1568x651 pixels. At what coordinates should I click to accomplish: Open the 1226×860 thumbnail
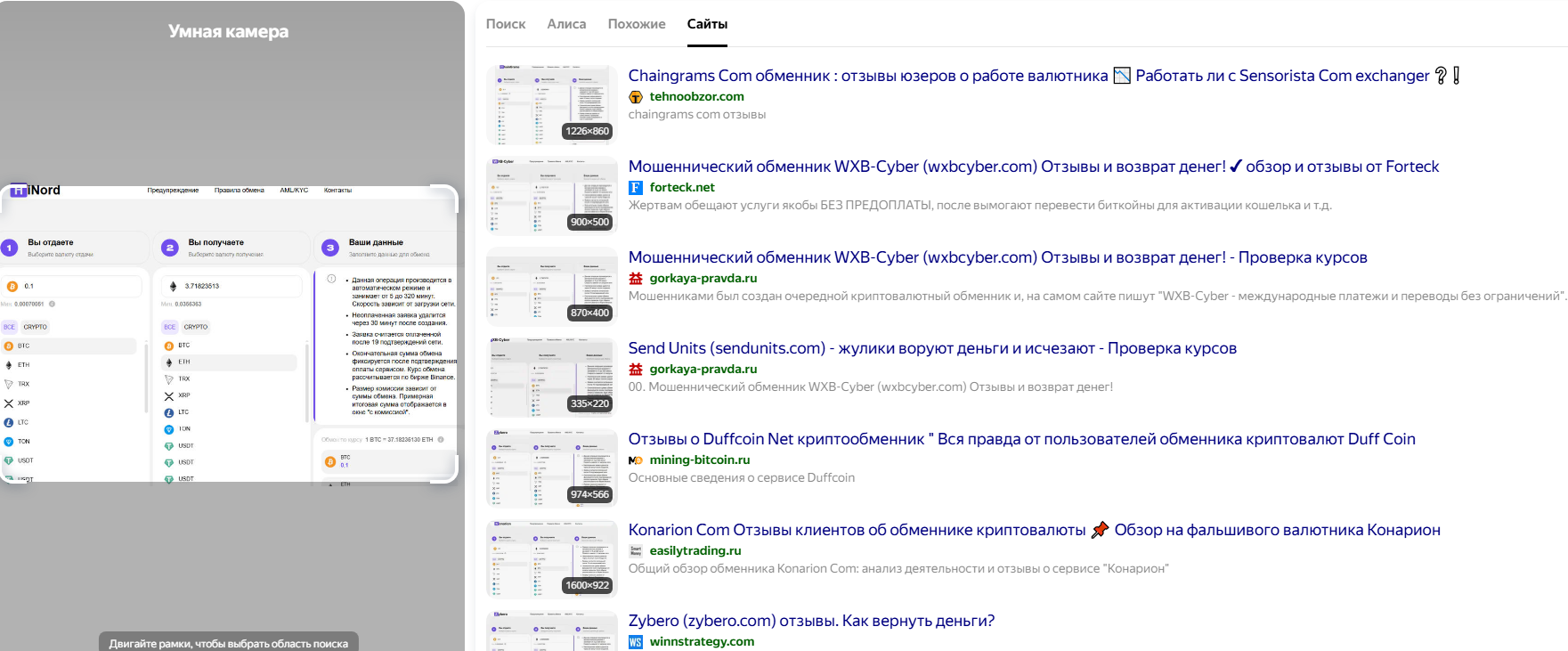pyautogui.click(x=552, y=105)
